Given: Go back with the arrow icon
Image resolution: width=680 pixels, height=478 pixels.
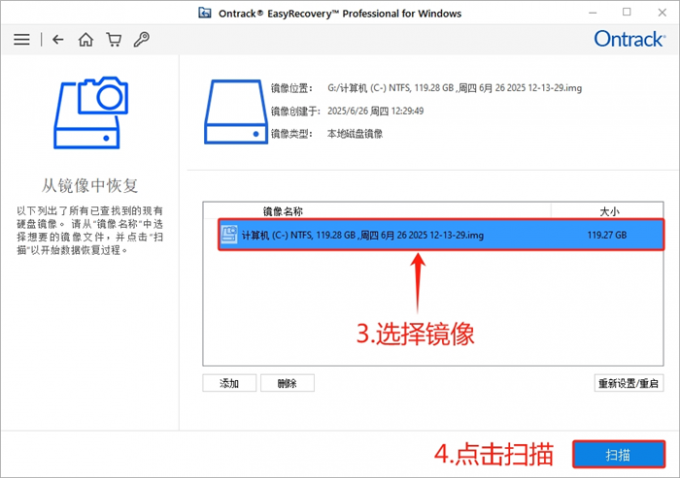Looking at the screenshot, I should [x=58, y=39].
